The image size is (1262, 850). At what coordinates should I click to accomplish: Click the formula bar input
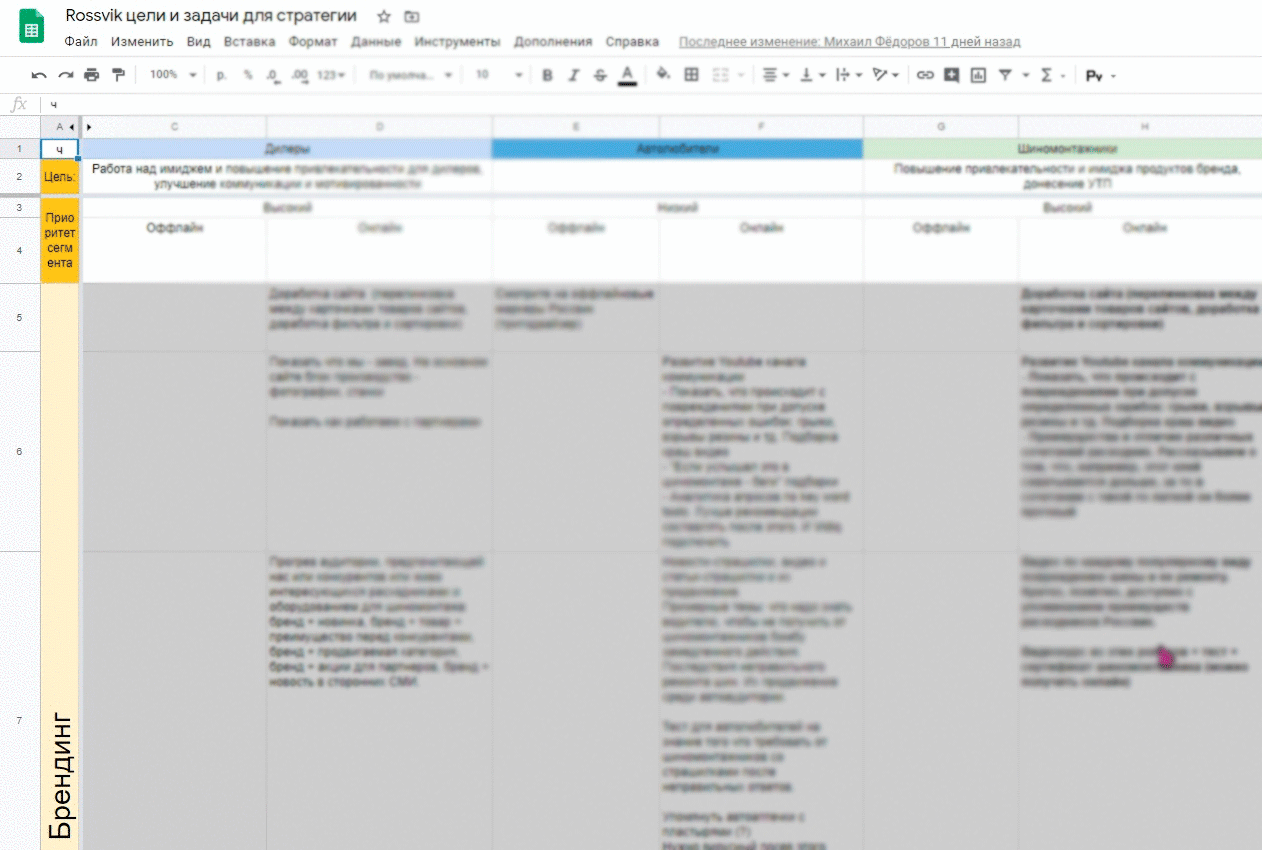tap(650, 104)
